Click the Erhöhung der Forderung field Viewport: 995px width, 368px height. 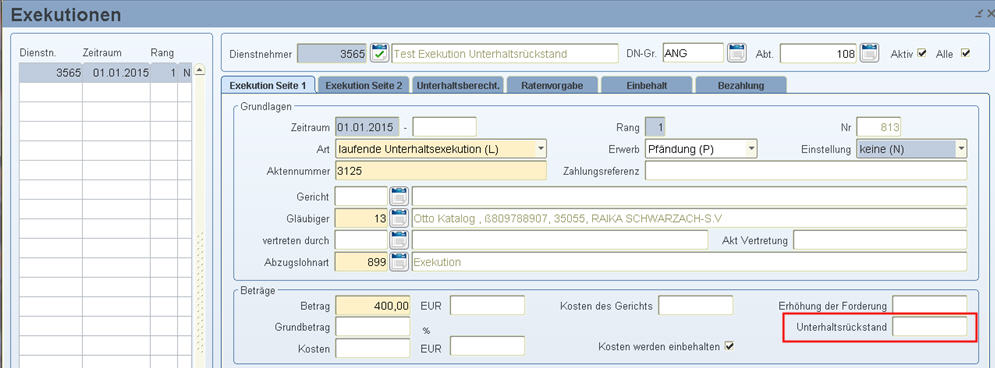pos(930,305)
